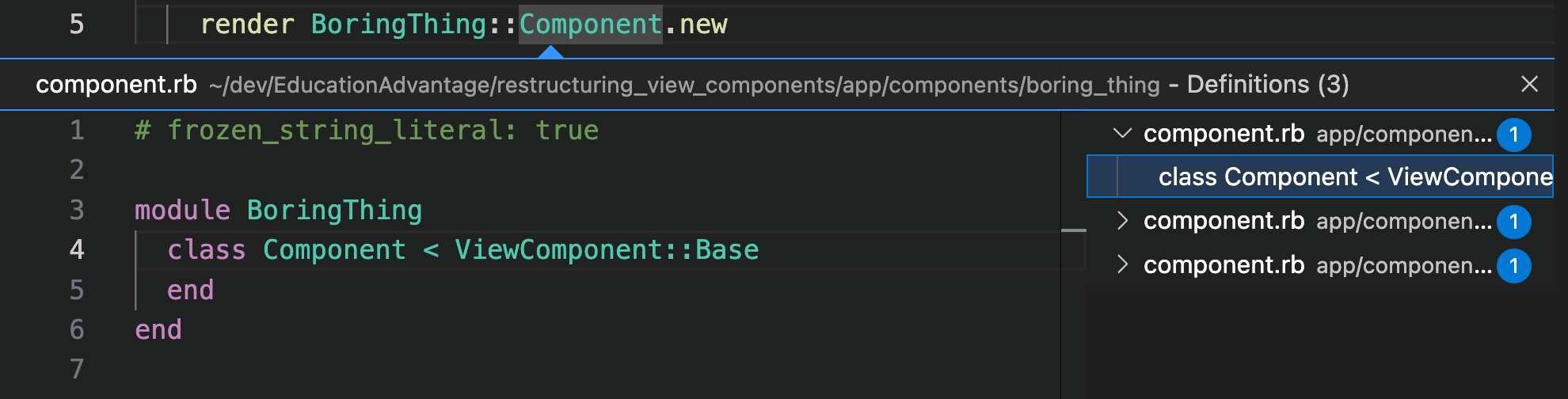The image size is (1568, 399).
Task: Select the 'class Component < ViewCompone' result
Action: (1320, 177)
